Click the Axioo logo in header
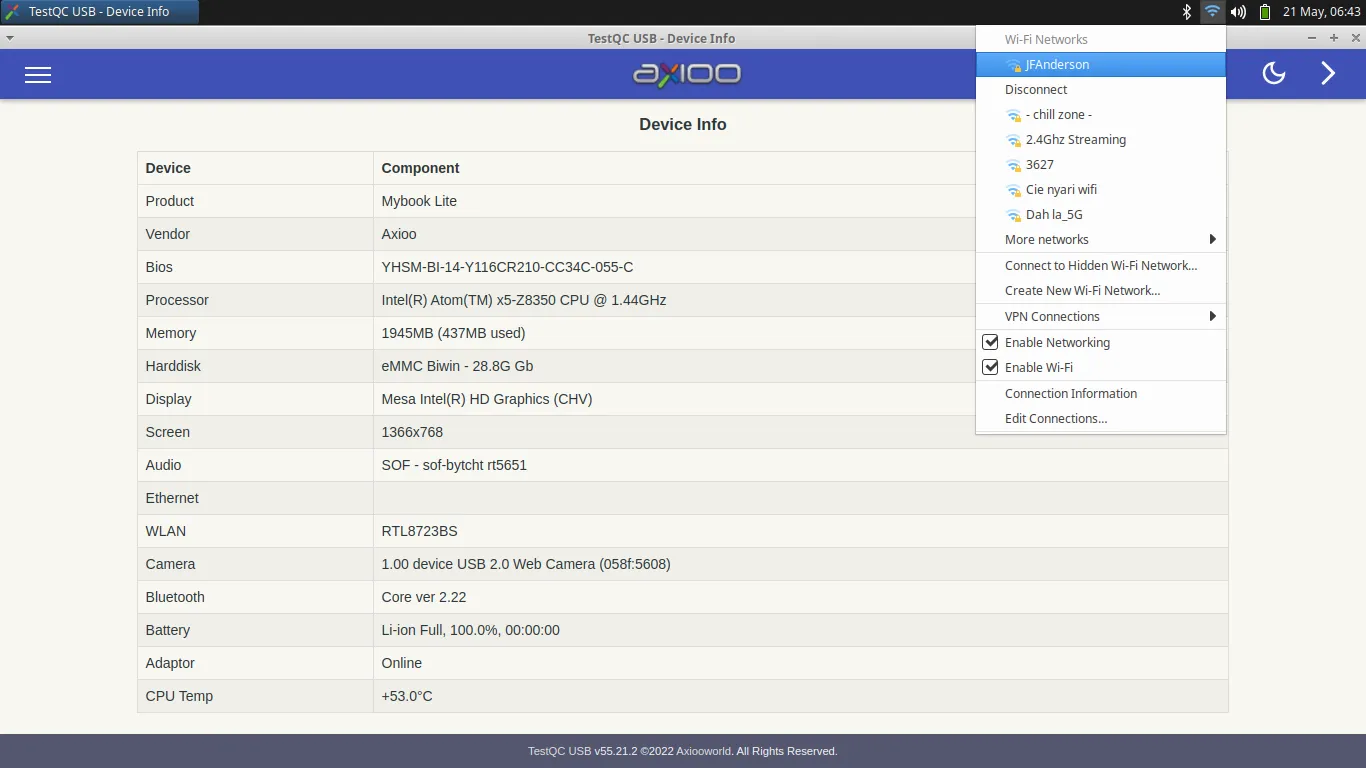1366x768 pixels. point(686,74)
